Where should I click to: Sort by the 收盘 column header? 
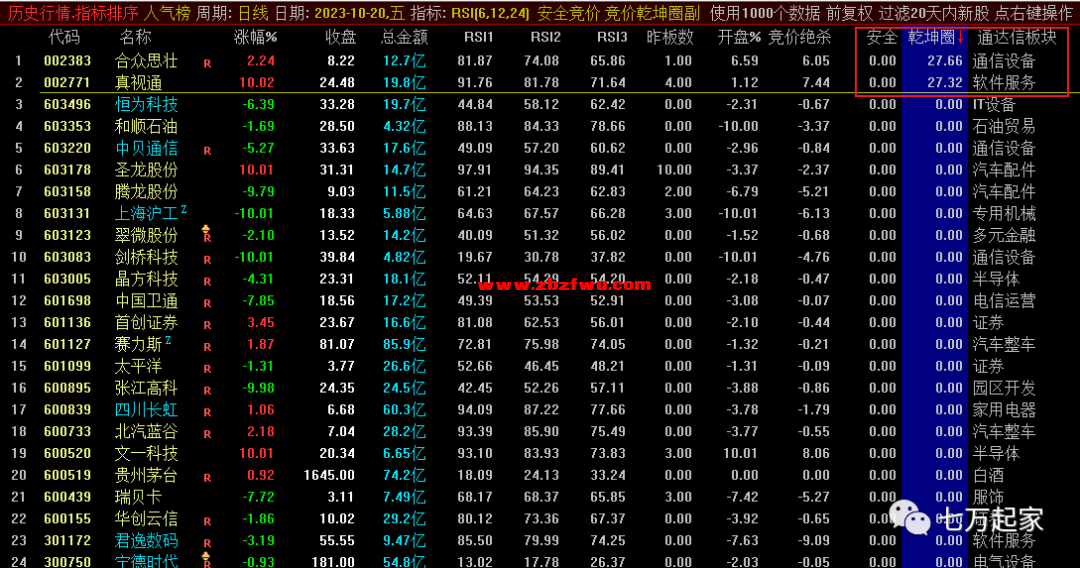[340, 37]
